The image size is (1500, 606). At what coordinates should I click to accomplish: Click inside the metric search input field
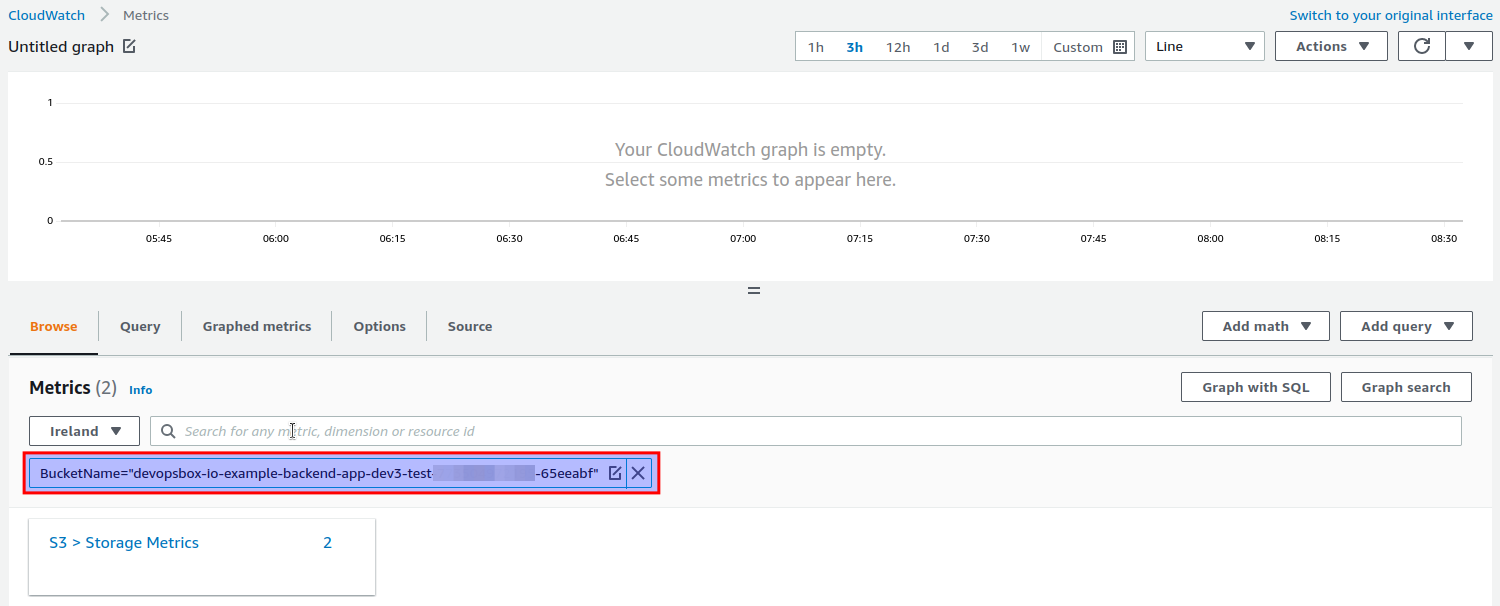(500, 431)
